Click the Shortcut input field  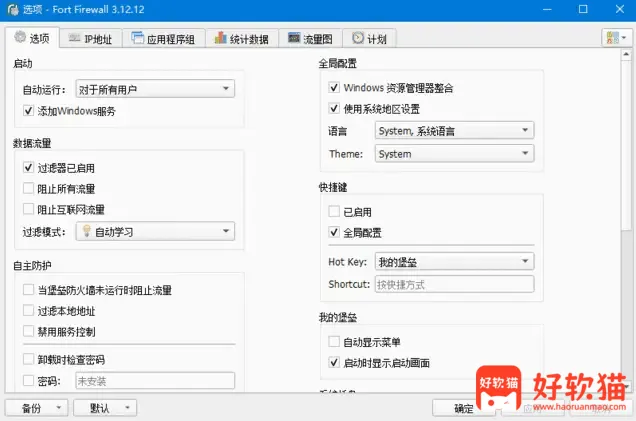pyautogui.click(x=454, y=284)
